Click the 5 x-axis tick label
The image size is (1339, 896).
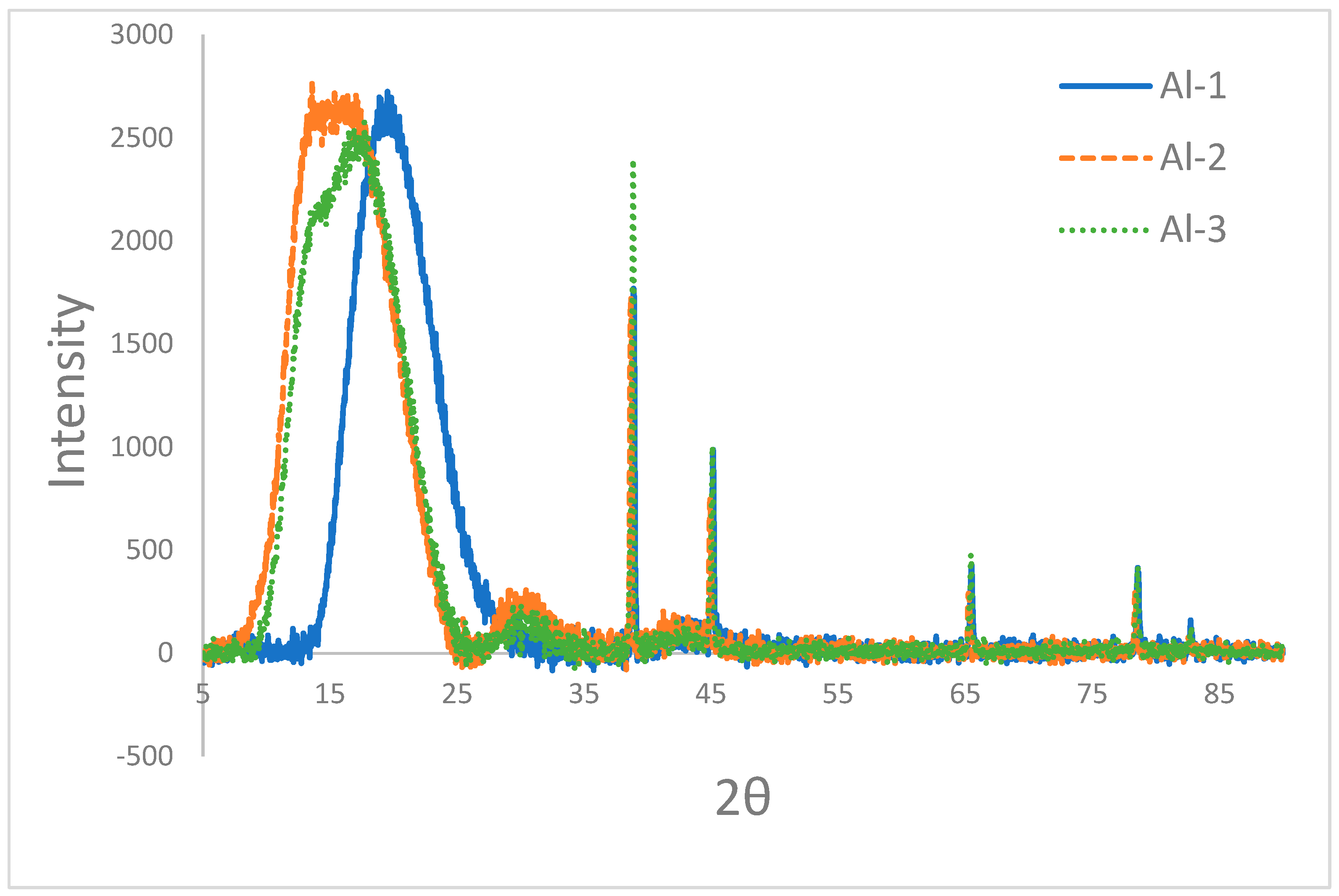(x=203, y=694)
